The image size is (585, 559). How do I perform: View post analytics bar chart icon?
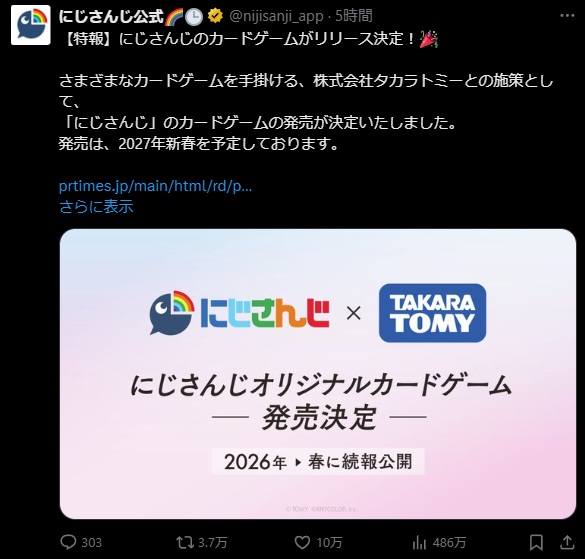(x=419, y=543)
